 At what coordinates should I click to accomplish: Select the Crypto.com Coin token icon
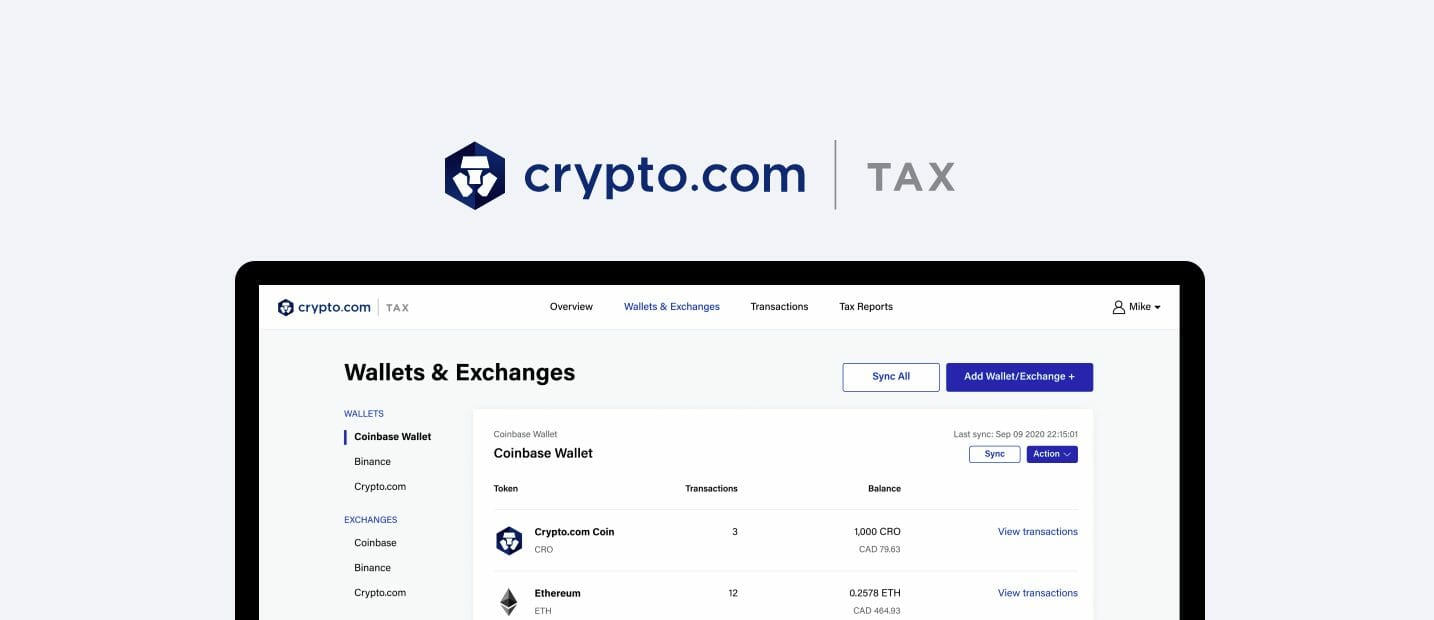[510, 540]
